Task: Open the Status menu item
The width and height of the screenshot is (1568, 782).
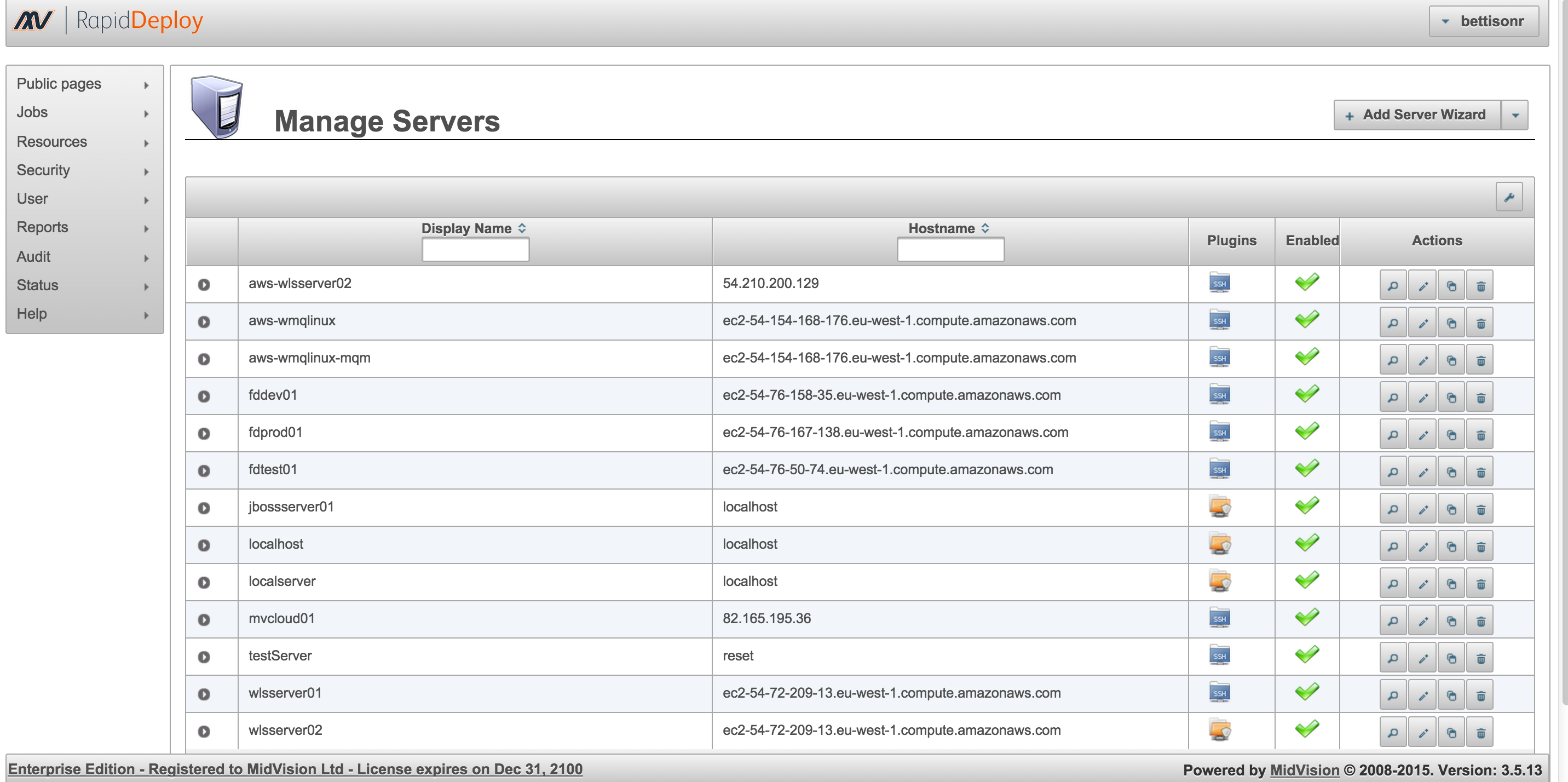Action: [84, 286]
